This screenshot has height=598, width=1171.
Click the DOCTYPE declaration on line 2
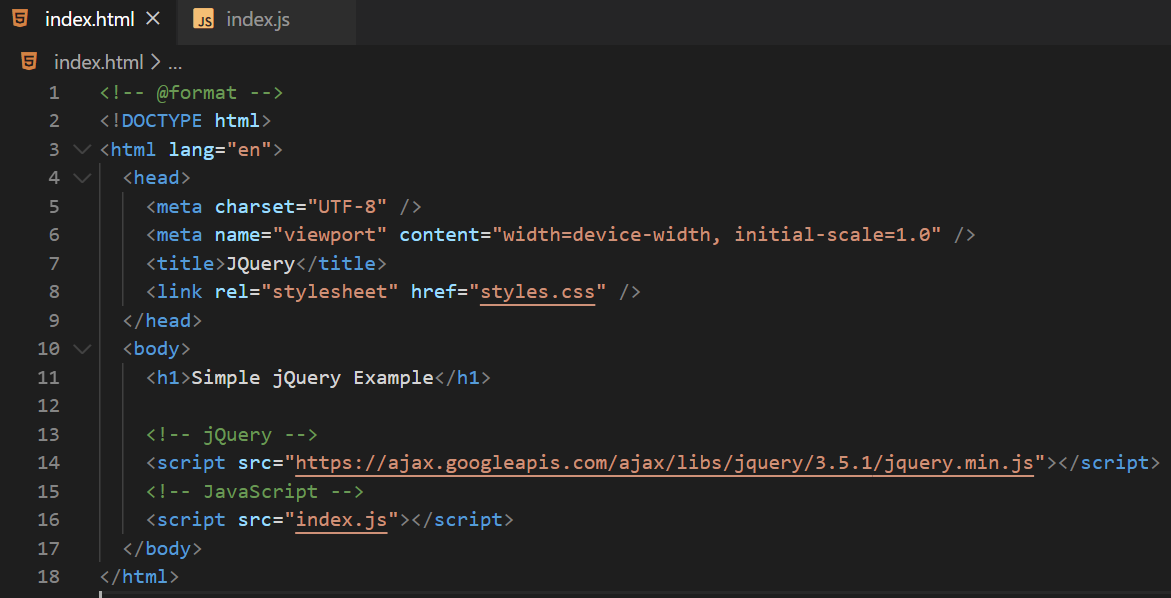(180, 120)
